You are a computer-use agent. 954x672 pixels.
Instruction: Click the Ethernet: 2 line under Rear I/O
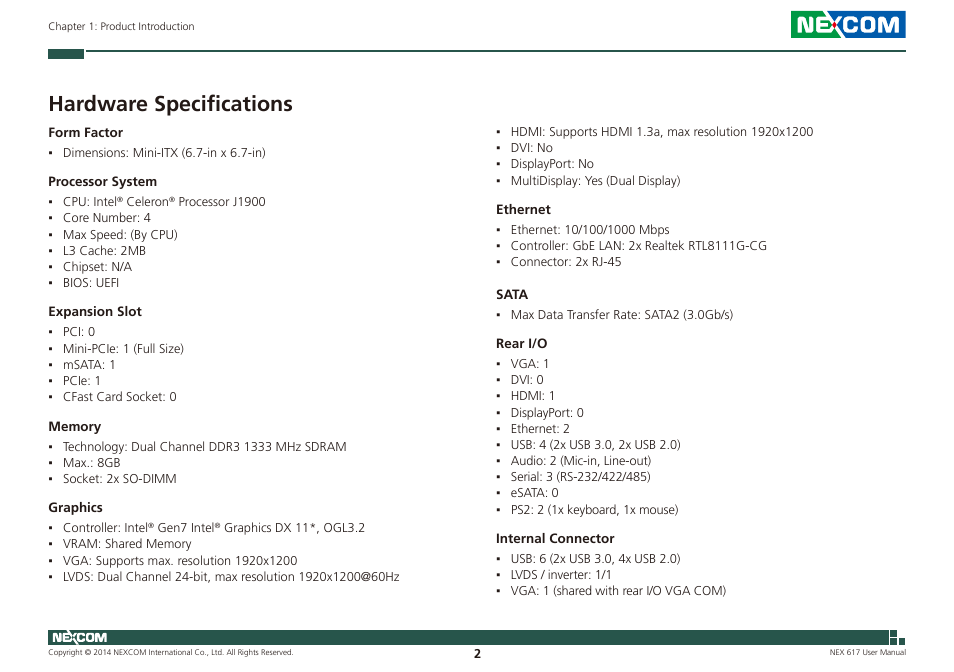coord(540,429)
